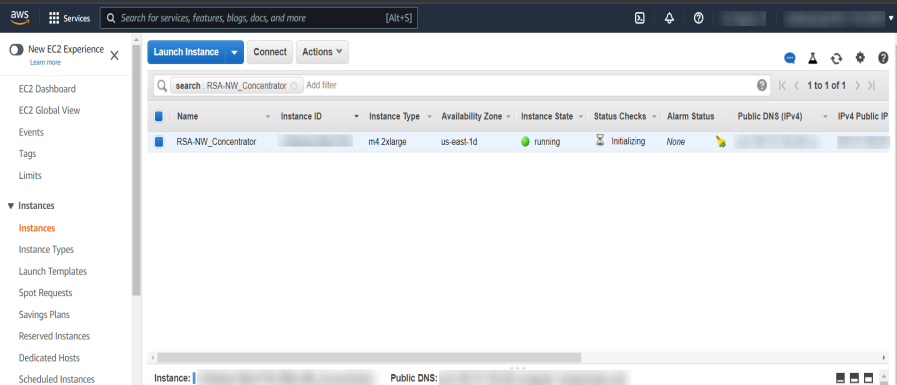Click the horizontal table scrollbar
Image resolution: width=897 pixels, height=385 pixels.
tap(369, 358)
